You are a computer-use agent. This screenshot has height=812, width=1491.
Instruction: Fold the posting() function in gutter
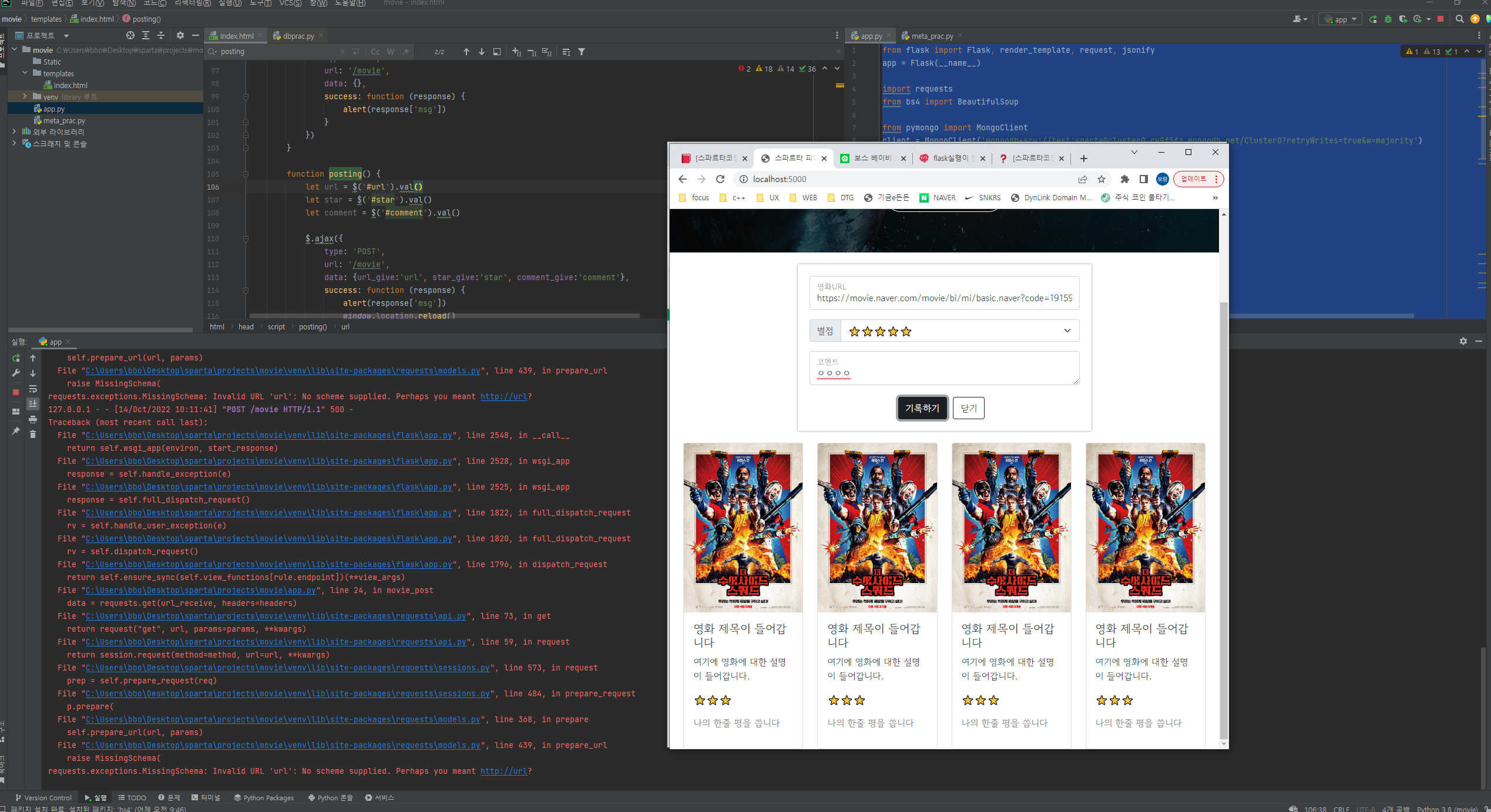coord(246,174)
